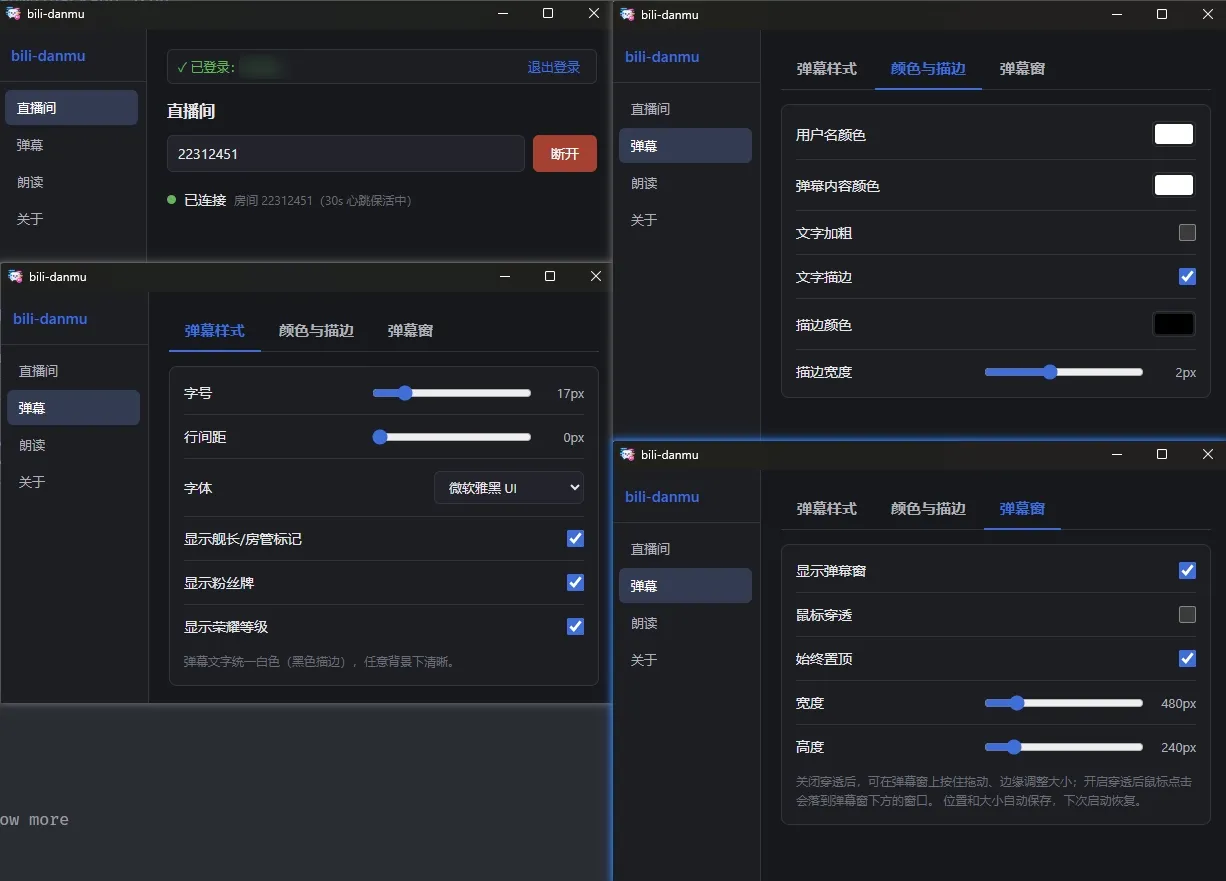Open 弹幕窗 tab in the window with 字号 slider

pyautogui.click(x=410, y=331)
